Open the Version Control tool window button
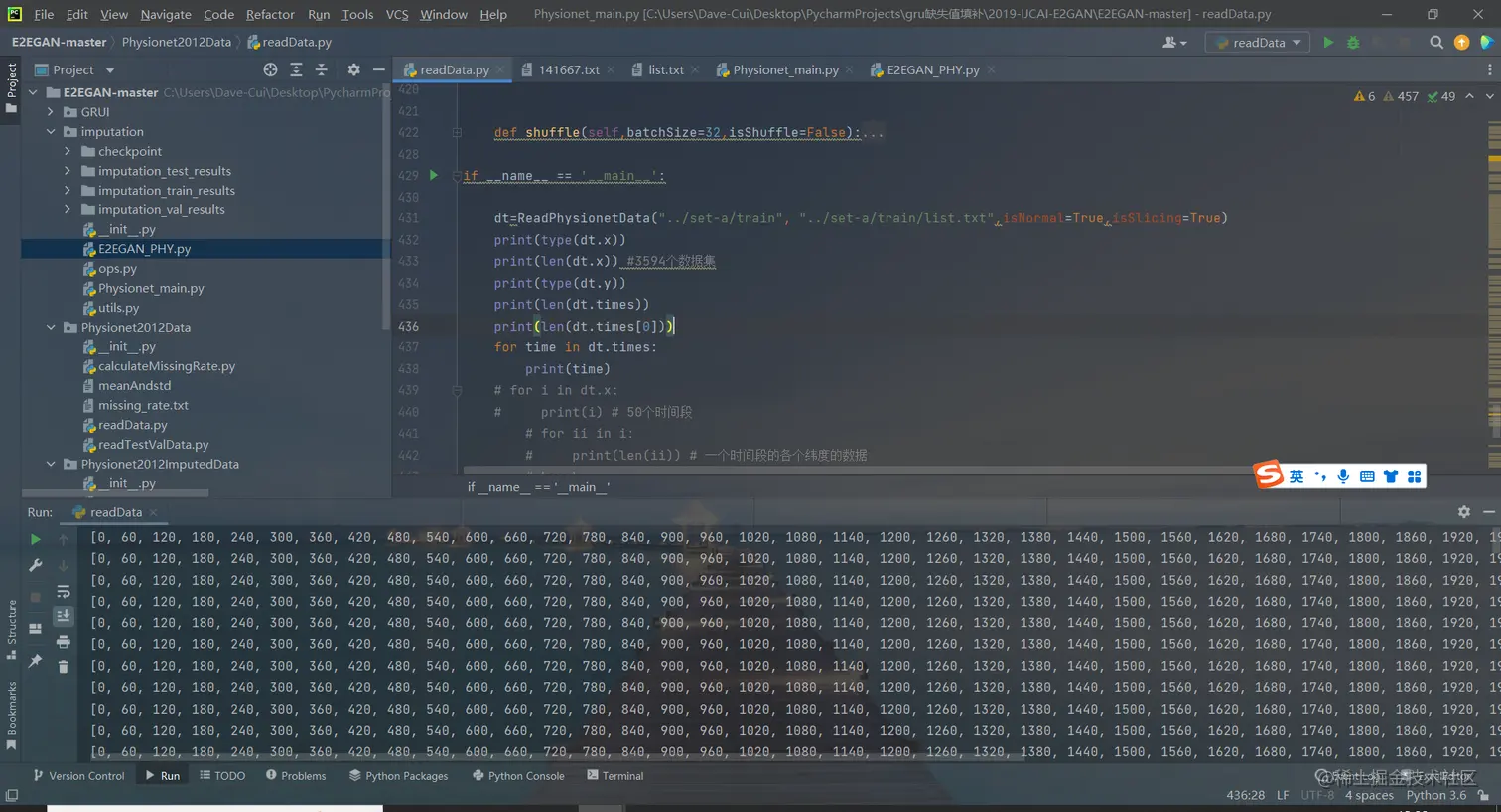Viewport: 1501px width, 812px height. (78, 776)
